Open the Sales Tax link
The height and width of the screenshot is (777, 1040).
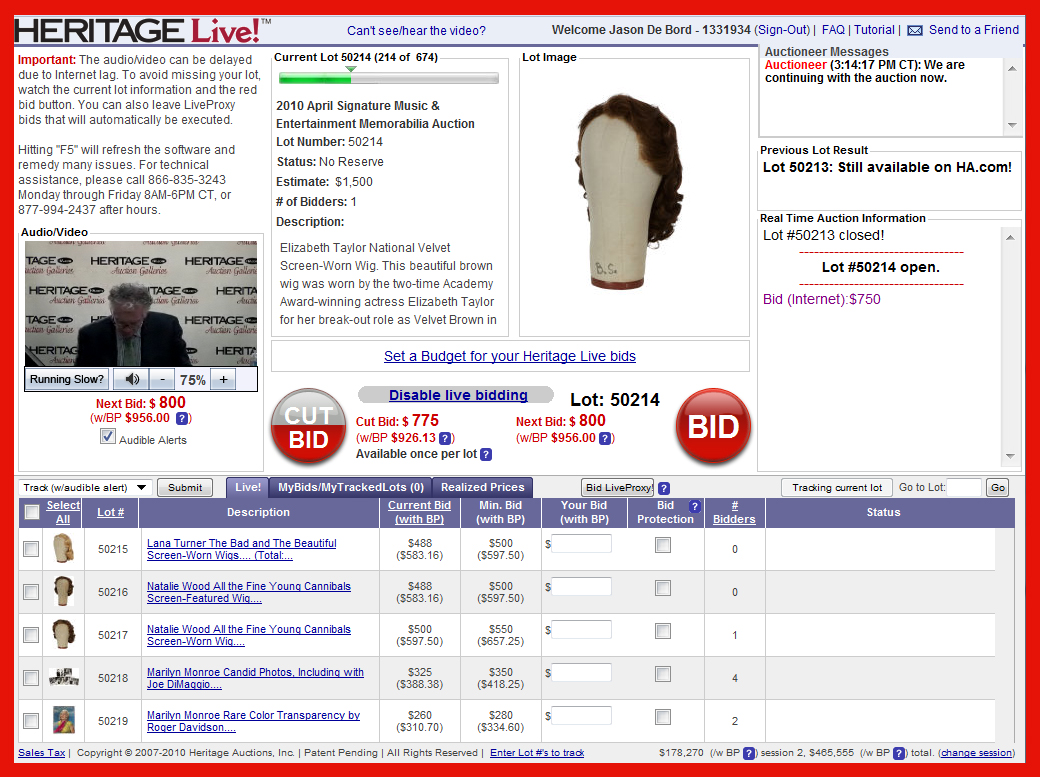click(42, 752)
